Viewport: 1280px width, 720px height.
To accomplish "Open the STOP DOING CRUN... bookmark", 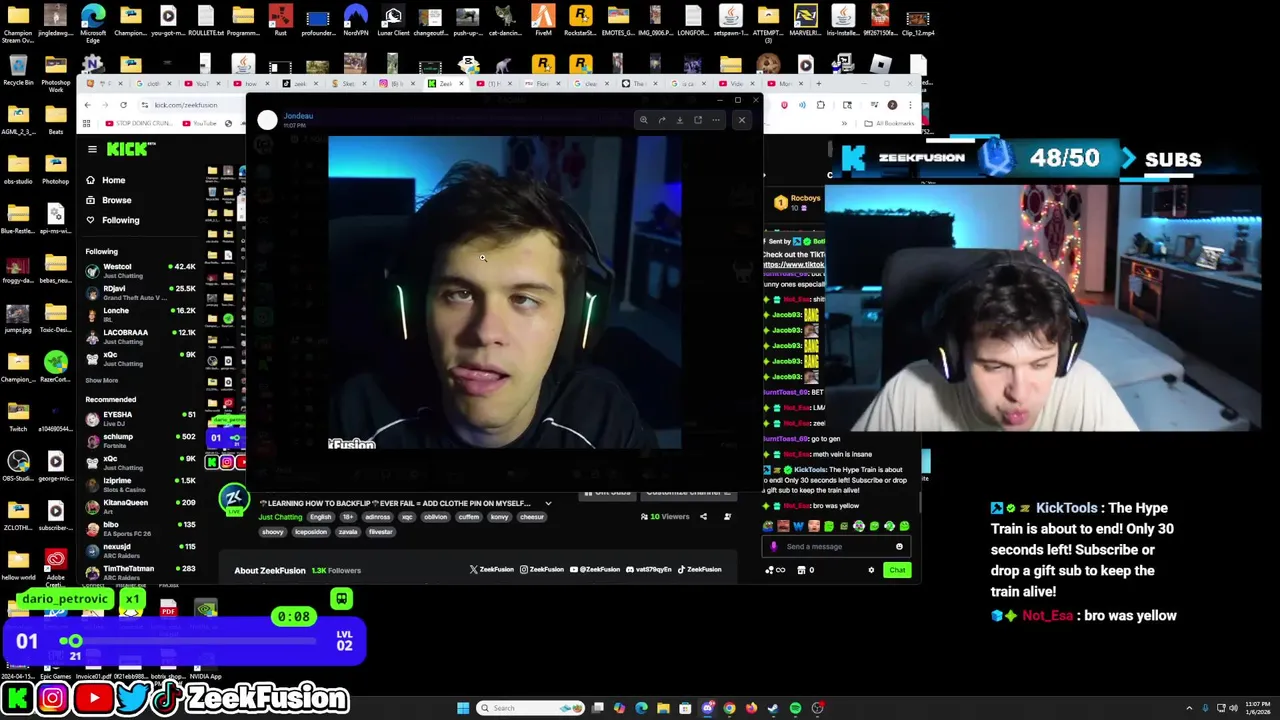I will [x=140, y=123].
